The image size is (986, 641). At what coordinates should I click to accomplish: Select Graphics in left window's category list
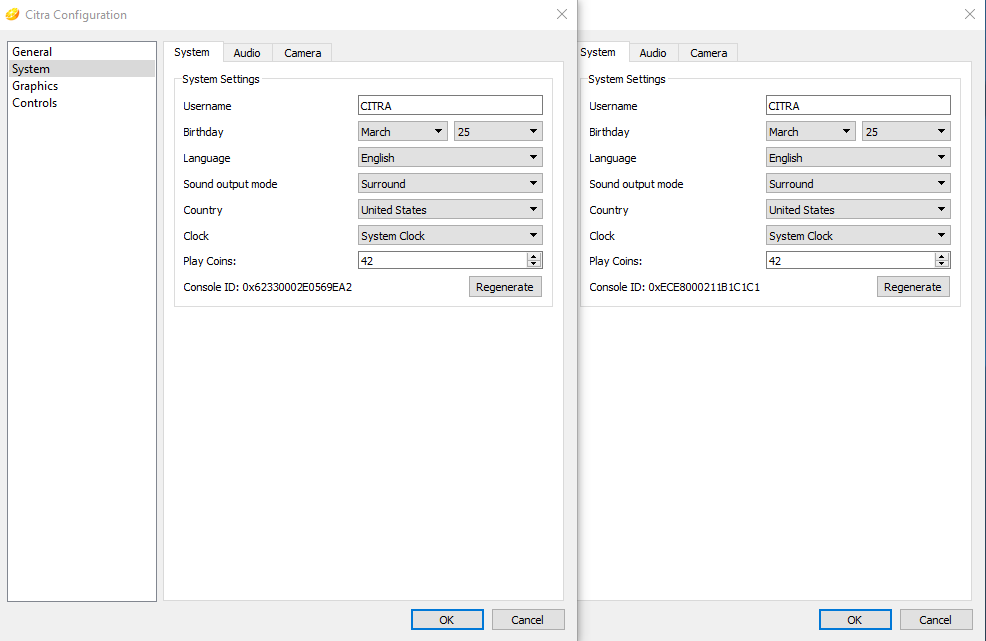coord(82,86)
